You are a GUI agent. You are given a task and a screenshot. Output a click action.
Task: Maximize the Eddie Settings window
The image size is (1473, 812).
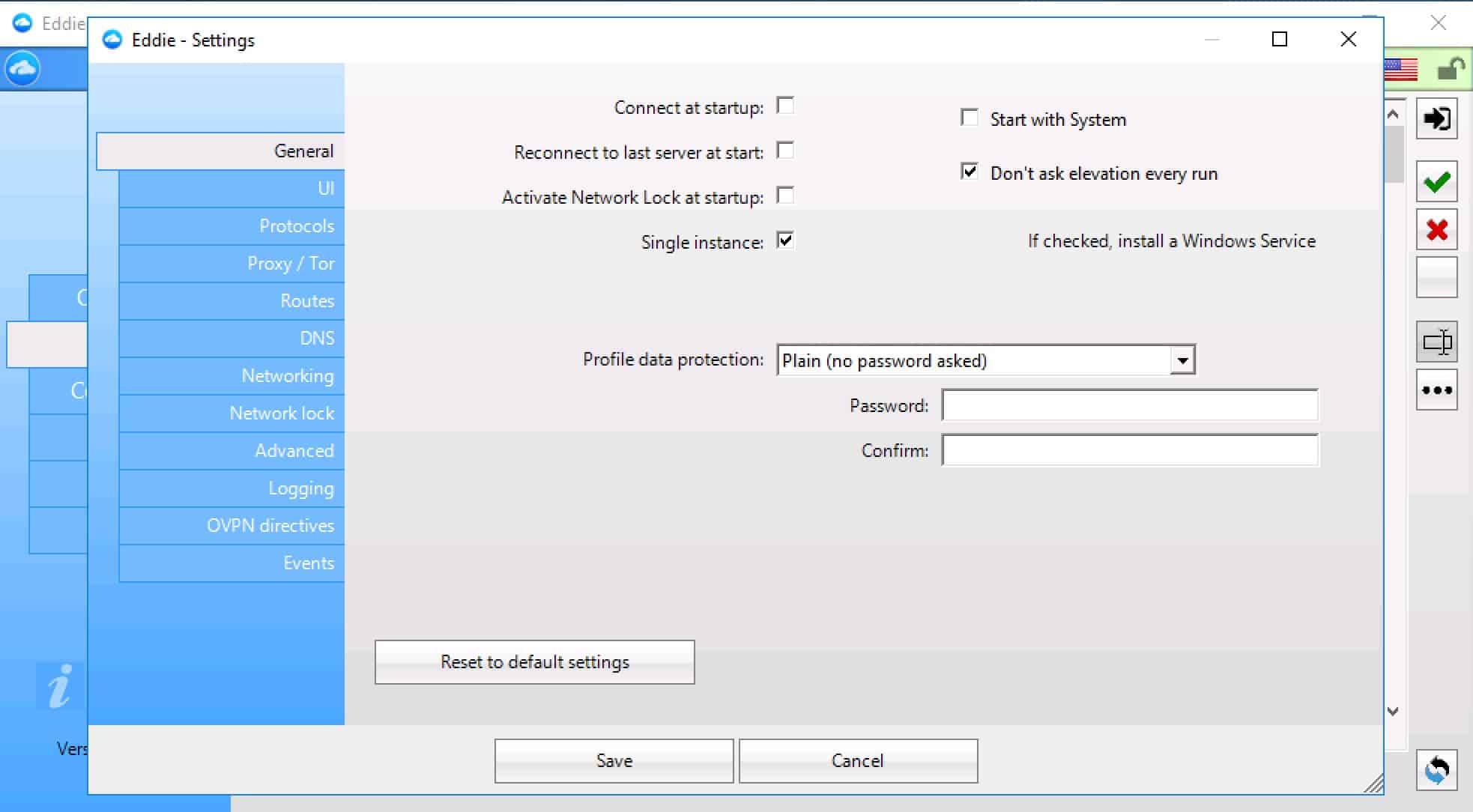(x=1280, y=39)
